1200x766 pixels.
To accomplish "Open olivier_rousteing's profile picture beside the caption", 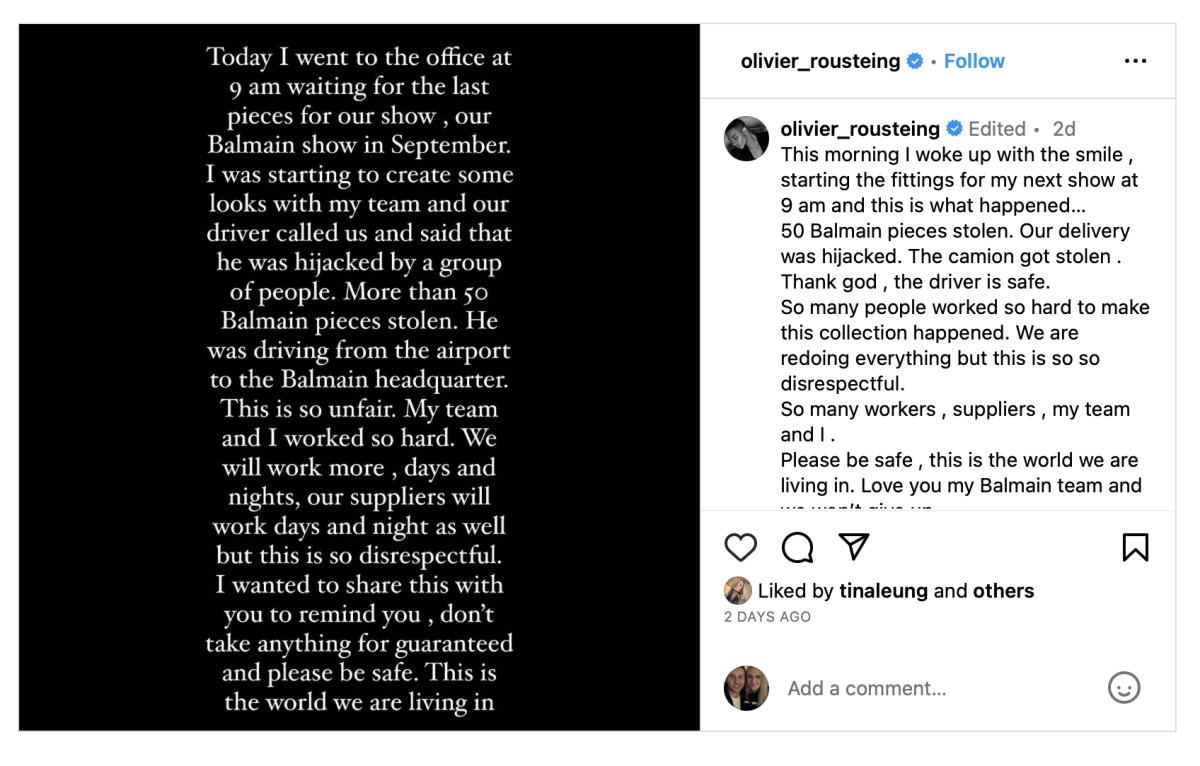I will click(746, 138).
